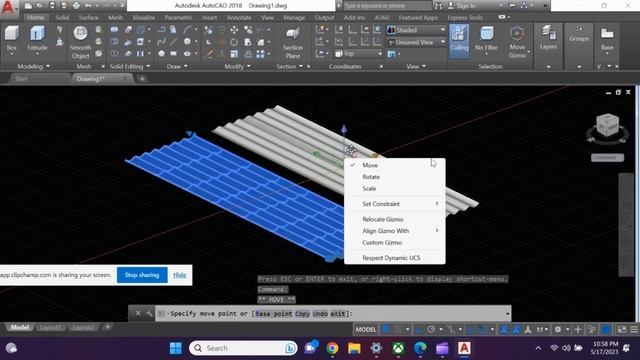Viewport: 640px width, 360px height.
Task: Expand the Align Gizmo With submenu
Action: [x=395, y=231]
